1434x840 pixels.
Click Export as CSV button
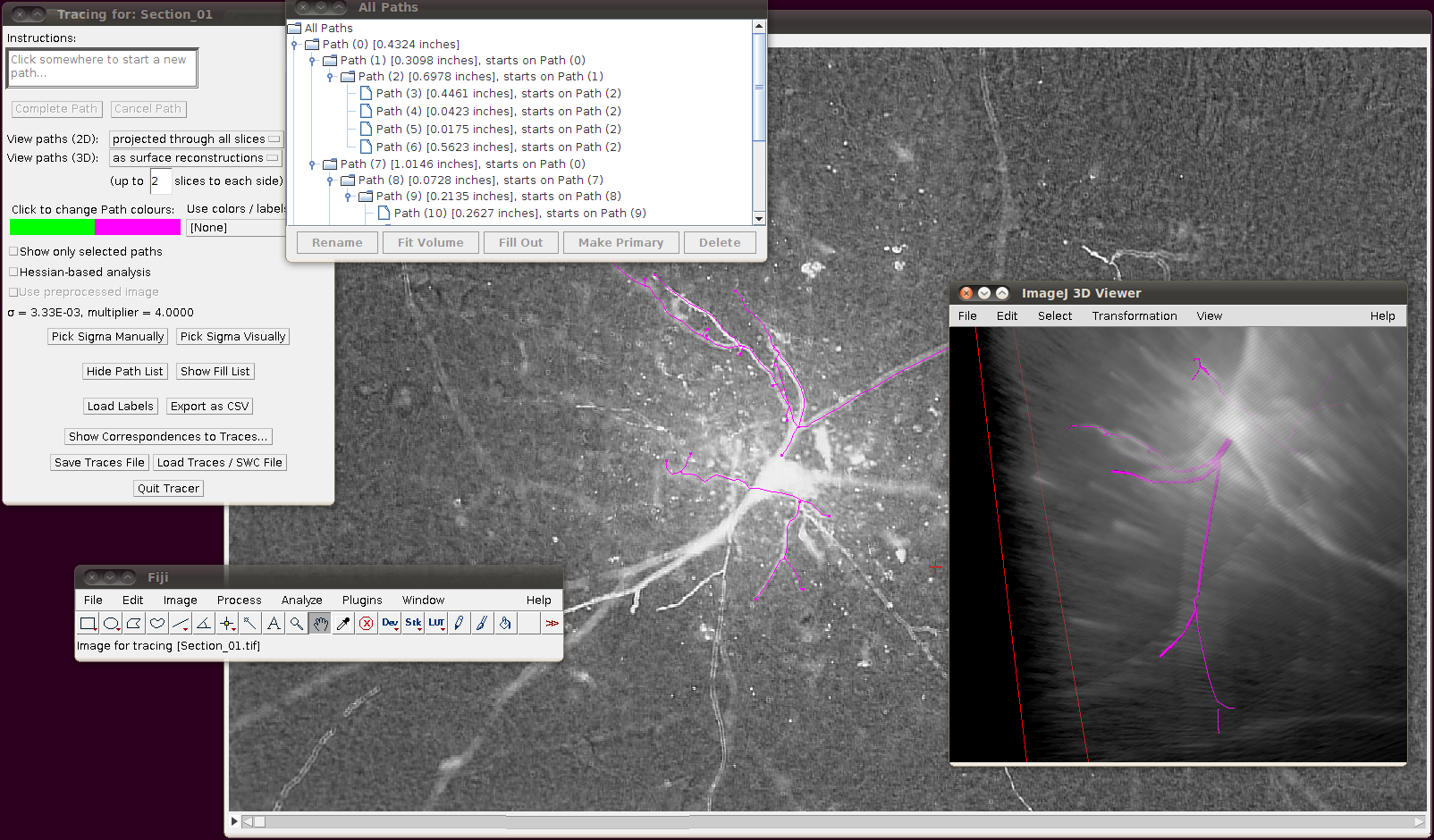(210, 407)
